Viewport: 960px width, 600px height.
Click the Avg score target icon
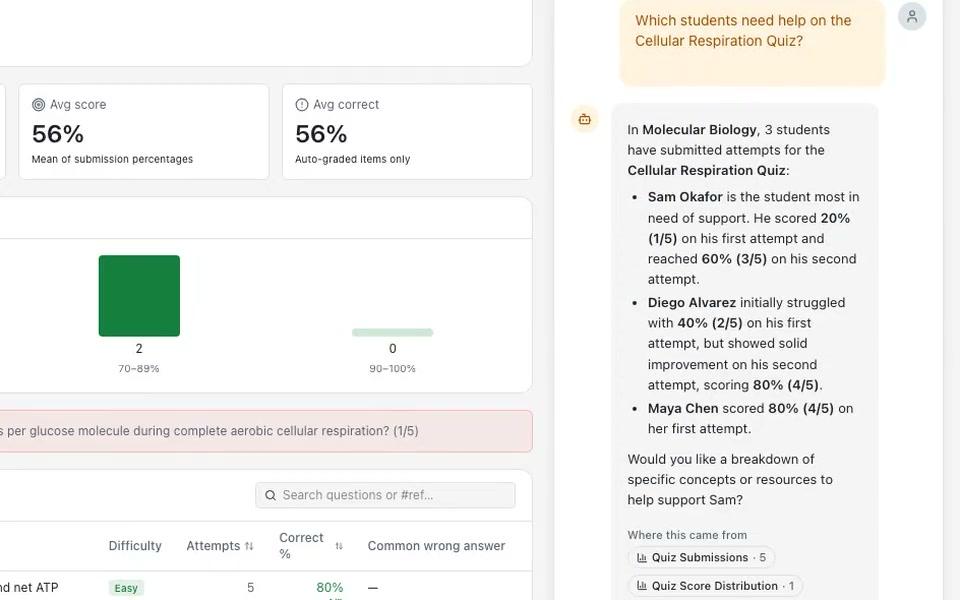click(x=39, y=105)
